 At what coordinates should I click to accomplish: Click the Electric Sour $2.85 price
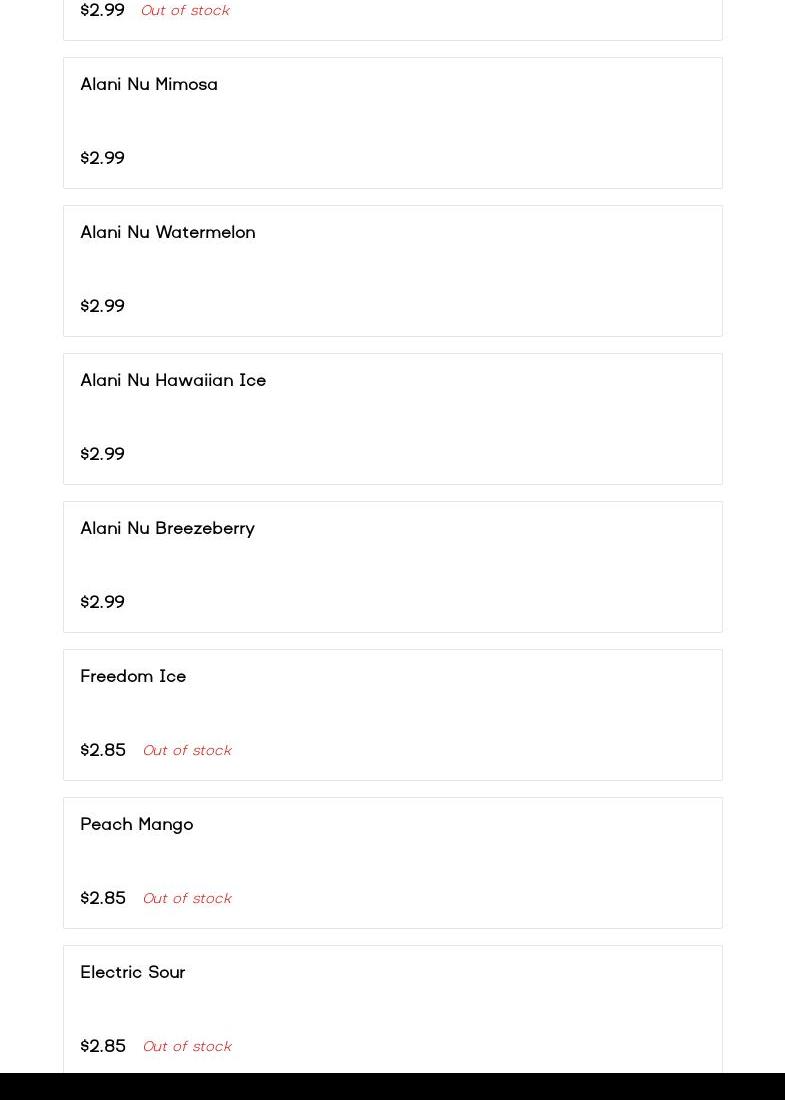point(103,1046)
